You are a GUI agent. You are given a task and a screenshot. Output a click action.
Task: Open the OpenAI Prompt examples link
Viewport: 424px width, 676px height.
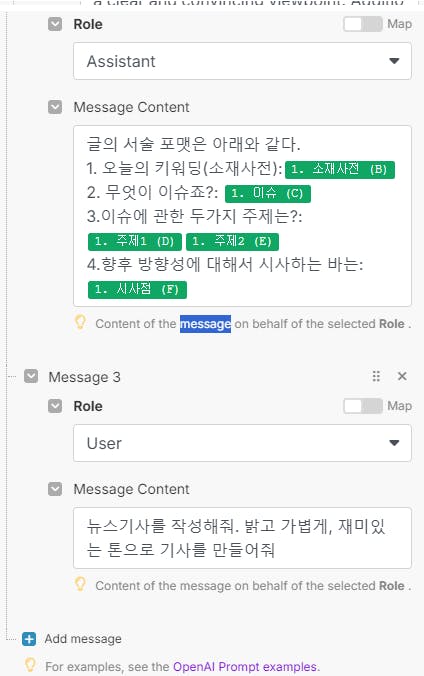[246, 667]
